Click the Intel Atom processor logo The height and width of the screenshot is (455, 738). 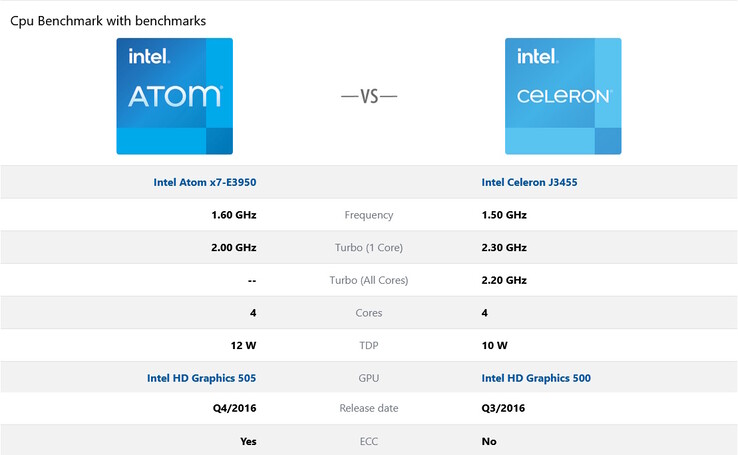coord(174,96)
